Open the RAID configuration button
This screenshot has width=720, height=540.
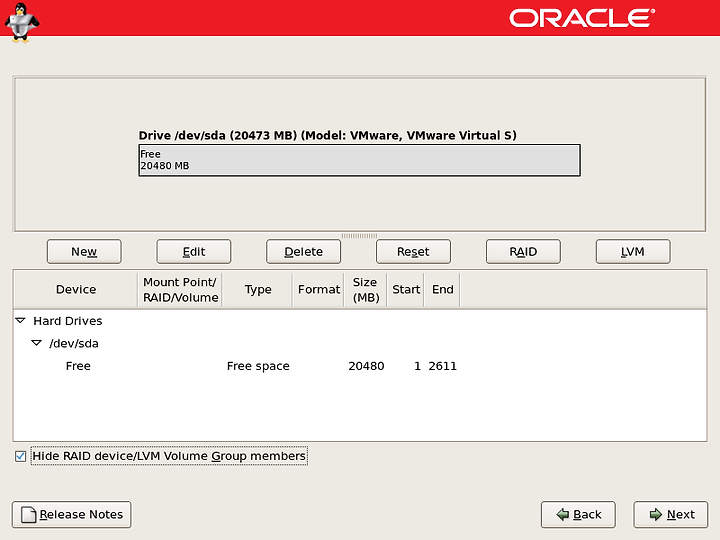pyautogui.click(x=523, y=252)
